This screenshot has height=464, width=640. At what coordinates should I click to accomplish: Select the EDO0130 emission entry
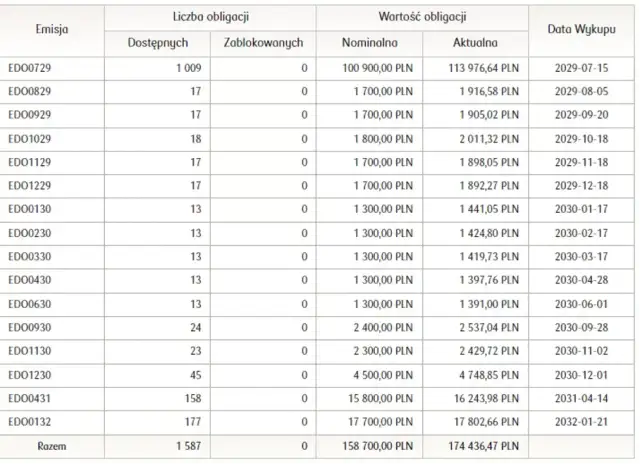28,208
